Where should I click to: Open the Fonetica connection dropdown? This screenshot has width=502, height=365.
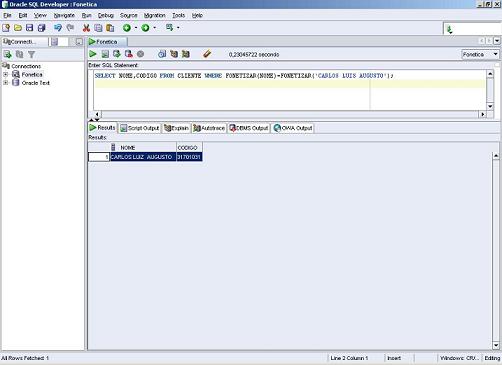480,54
